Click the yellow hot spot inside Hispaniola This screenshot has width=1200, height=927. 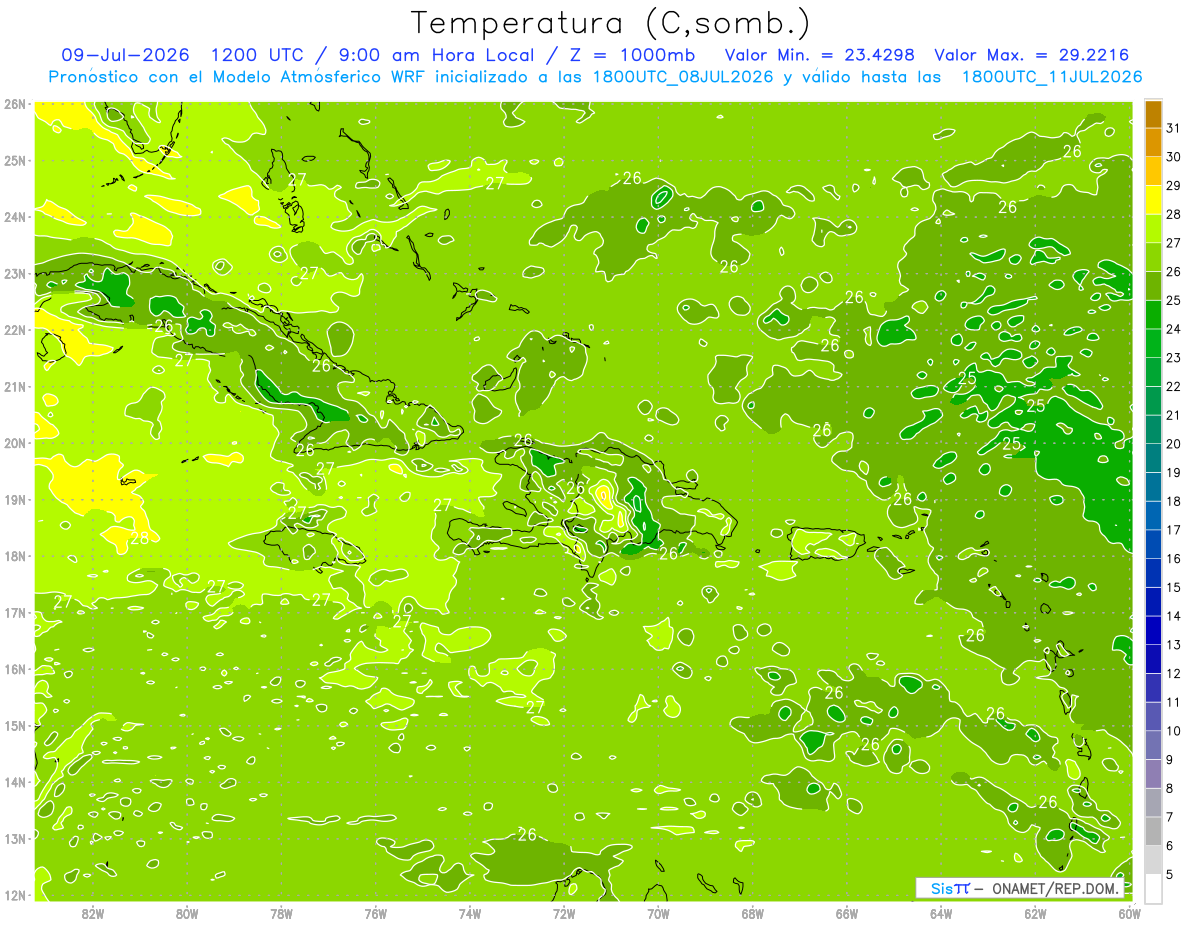(604, 496)
